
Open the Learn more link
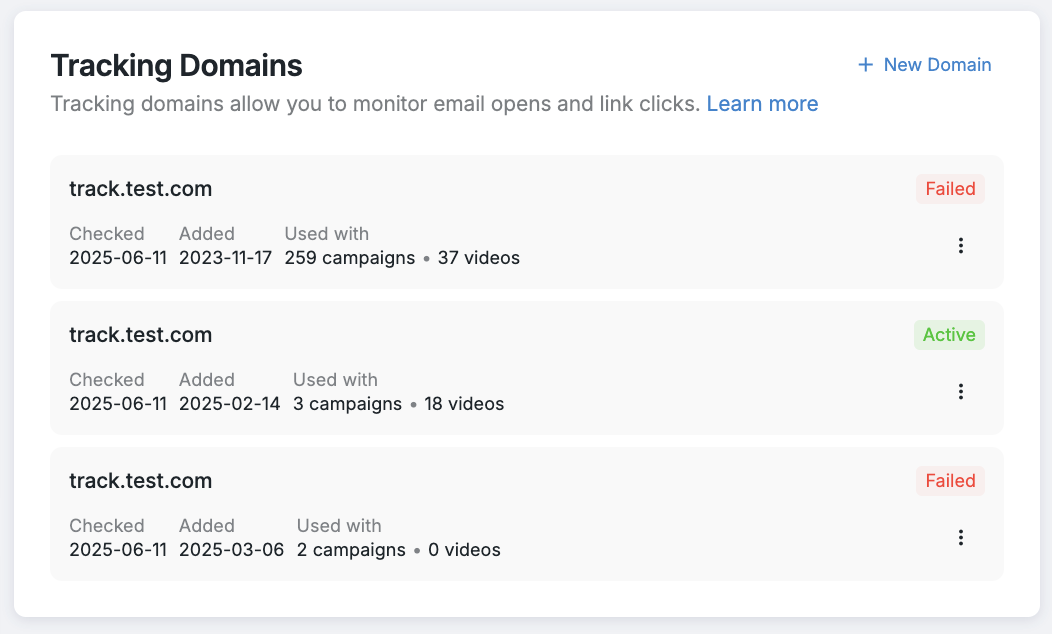click(x=762, y=104)
